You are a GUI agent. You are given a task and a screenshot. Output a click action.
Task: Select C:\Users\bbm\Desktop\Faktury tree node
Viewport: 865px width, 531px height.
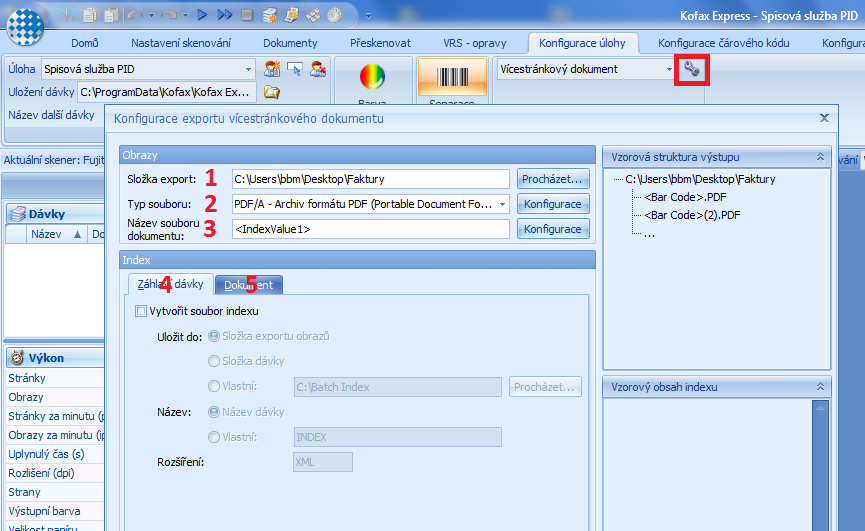click(x=700, y=179)
